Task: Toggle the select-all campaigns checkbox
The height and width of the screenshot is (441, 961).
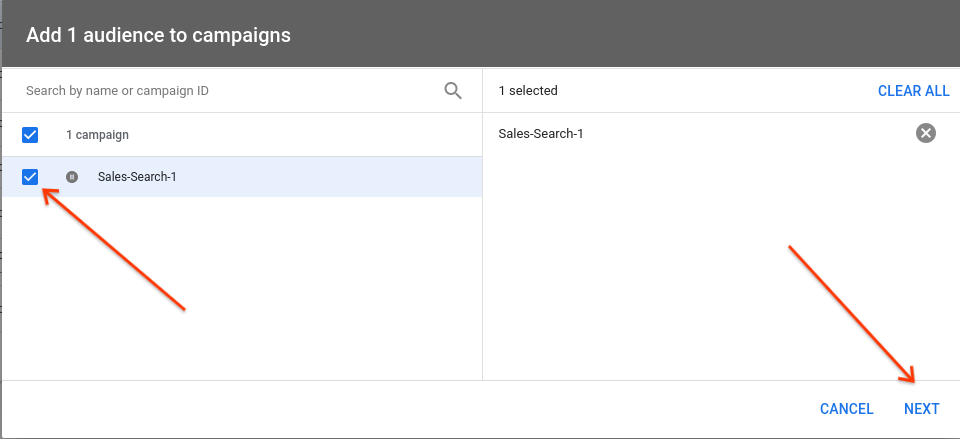Action: [x=30, y=135]
